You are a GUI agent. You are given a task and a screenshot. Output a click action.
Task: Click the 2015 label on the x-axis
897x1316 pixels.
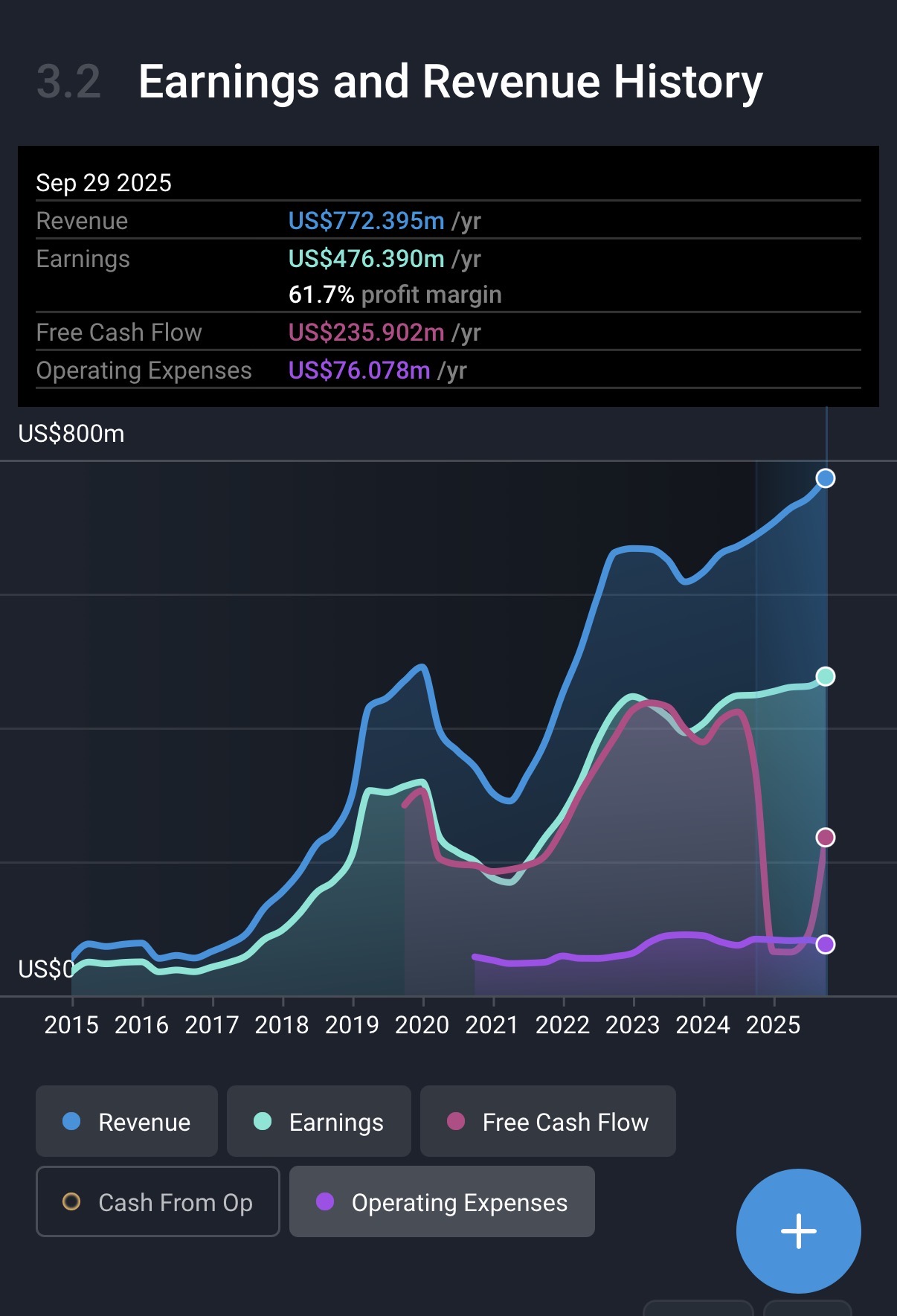(71, 1025)
